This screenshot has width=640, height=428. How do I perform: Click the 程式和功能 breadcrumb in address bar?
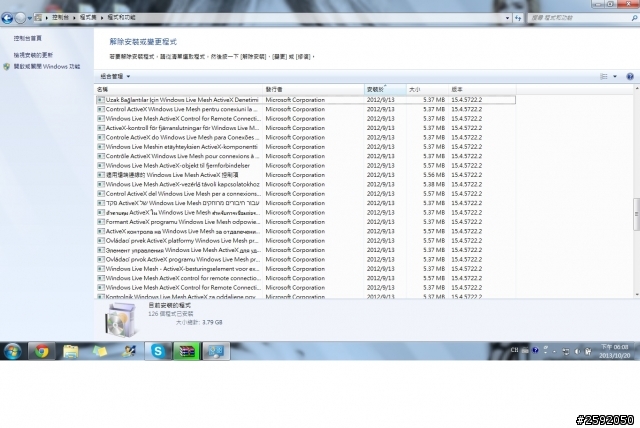(121, 18)
